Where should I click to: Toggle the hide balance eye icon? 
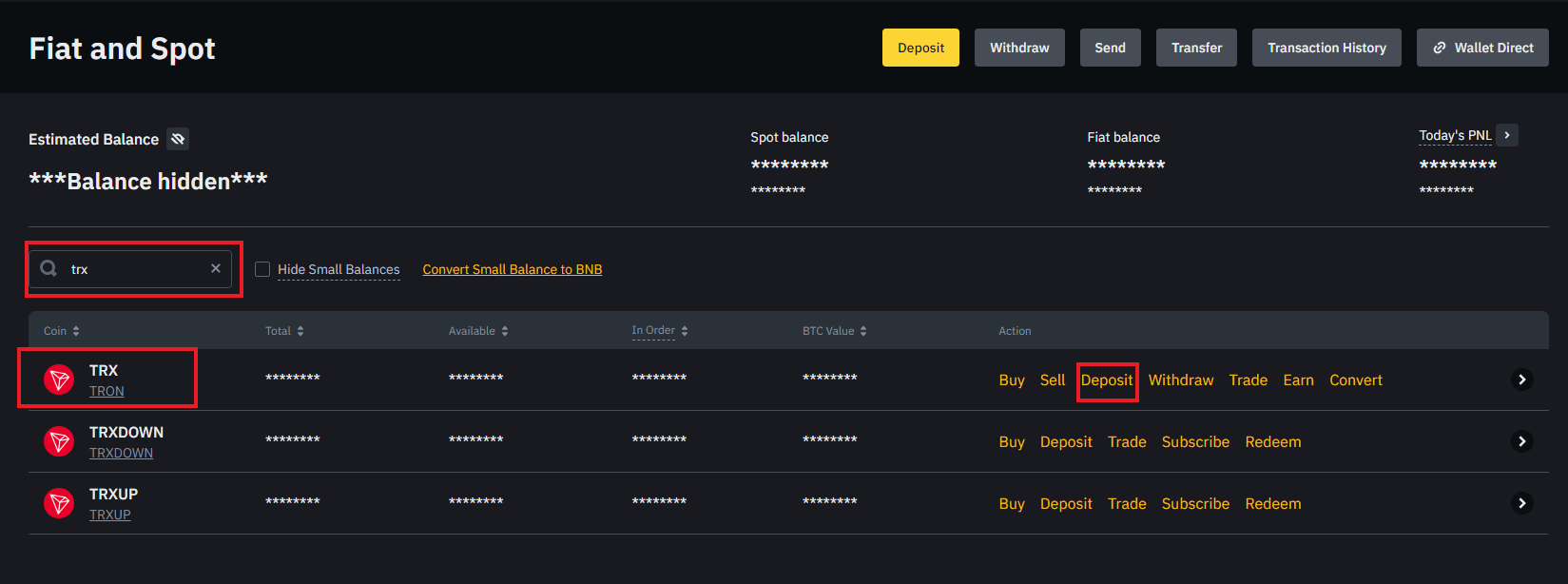[178, 139]
